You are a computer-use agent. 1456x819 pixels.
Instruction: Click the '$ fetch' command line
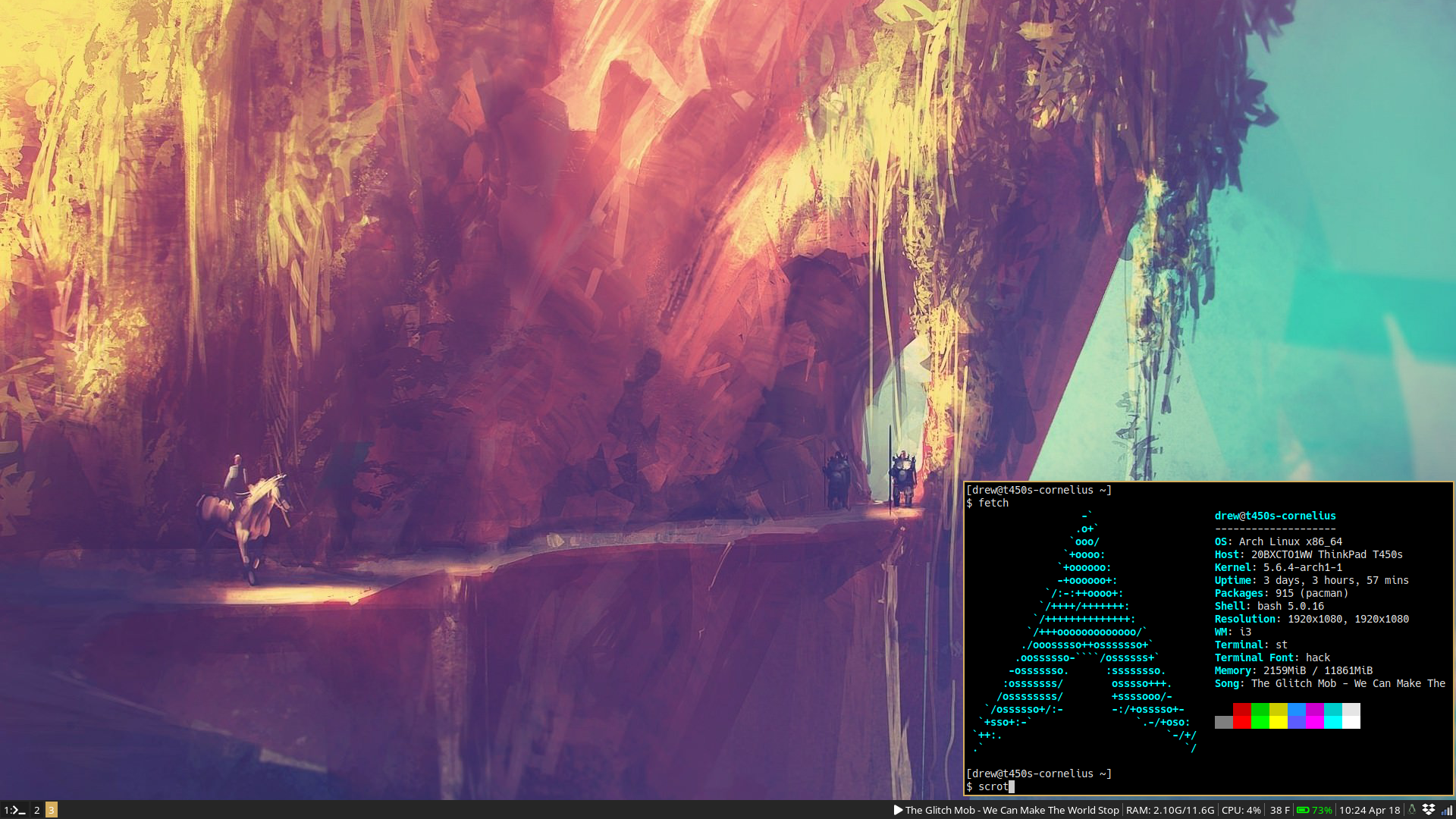(x=987, y=503)
